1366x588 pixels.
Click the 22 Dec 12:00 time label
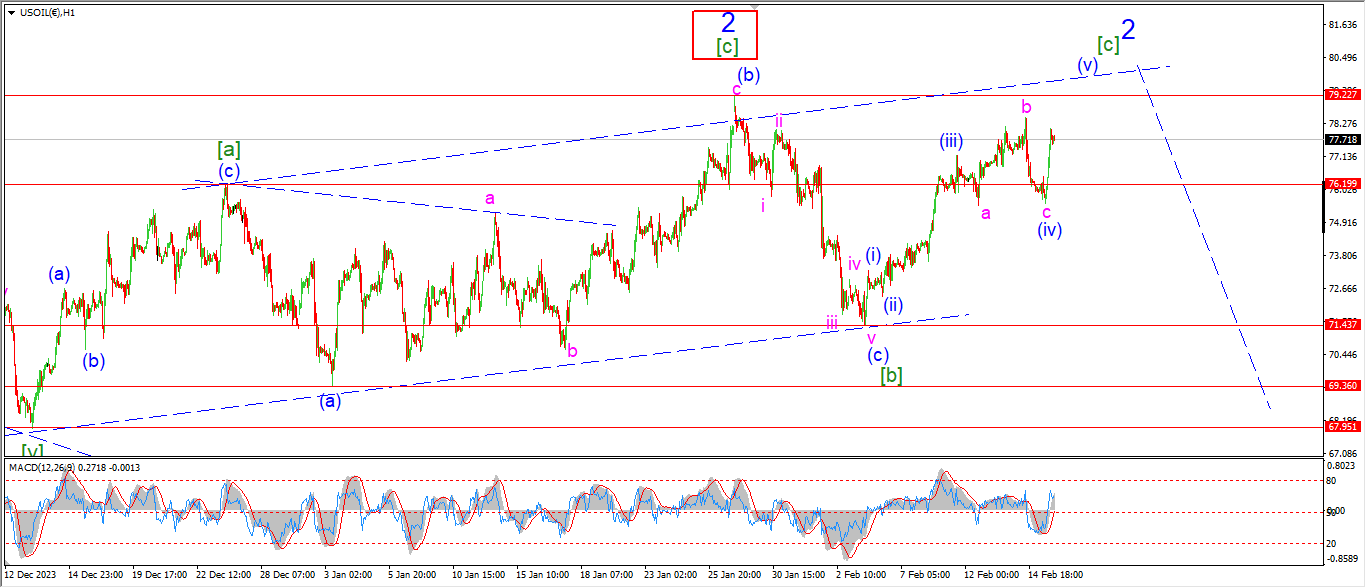click(x=224, y=575)
